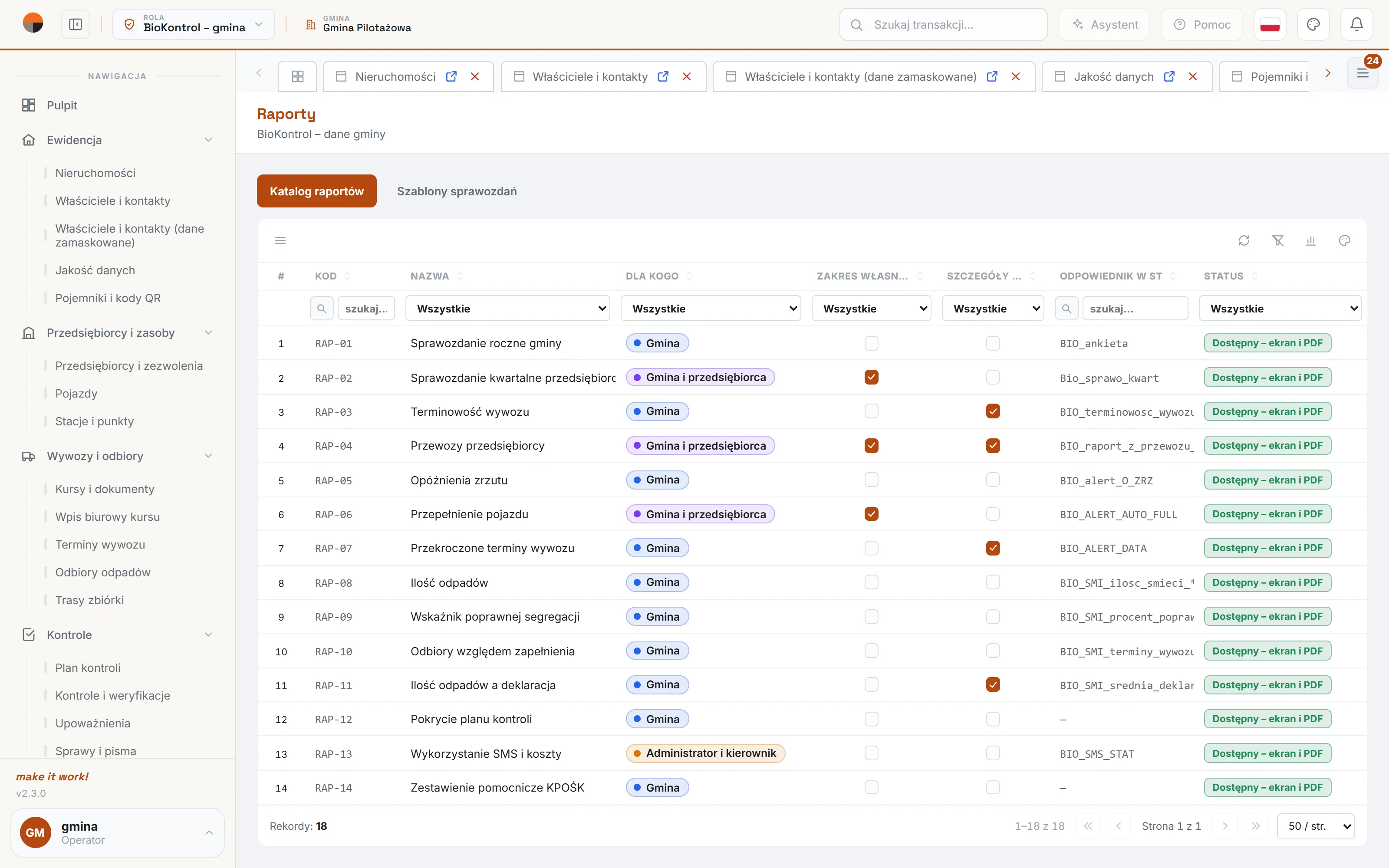Screen dimensions: 1389x868
Task: Switch to Szablony sprawozdań tab
Action: (x=457, y=191)
